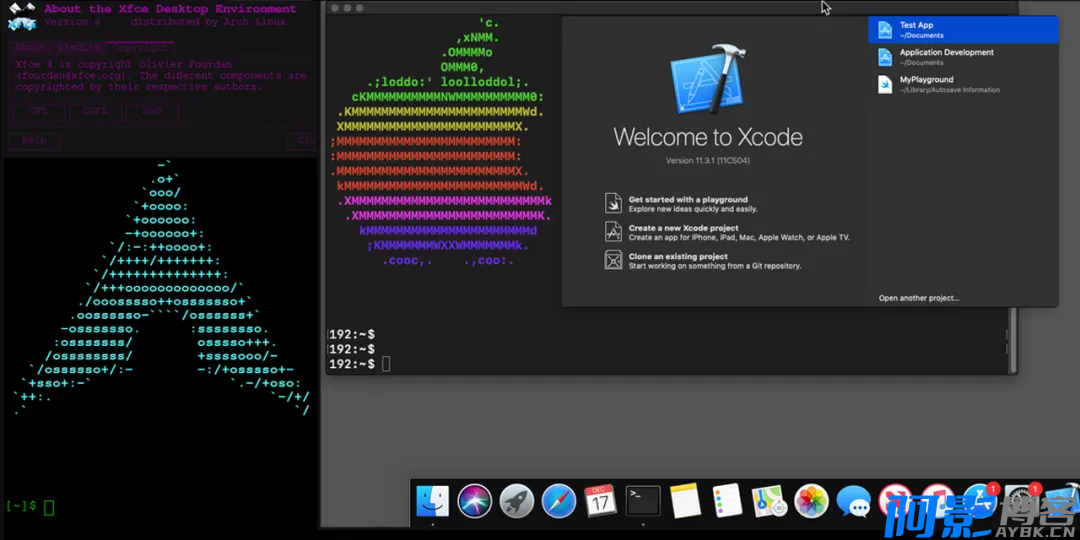Launch Siri from the dock
1080x540 pixels.
coord(475,501)
